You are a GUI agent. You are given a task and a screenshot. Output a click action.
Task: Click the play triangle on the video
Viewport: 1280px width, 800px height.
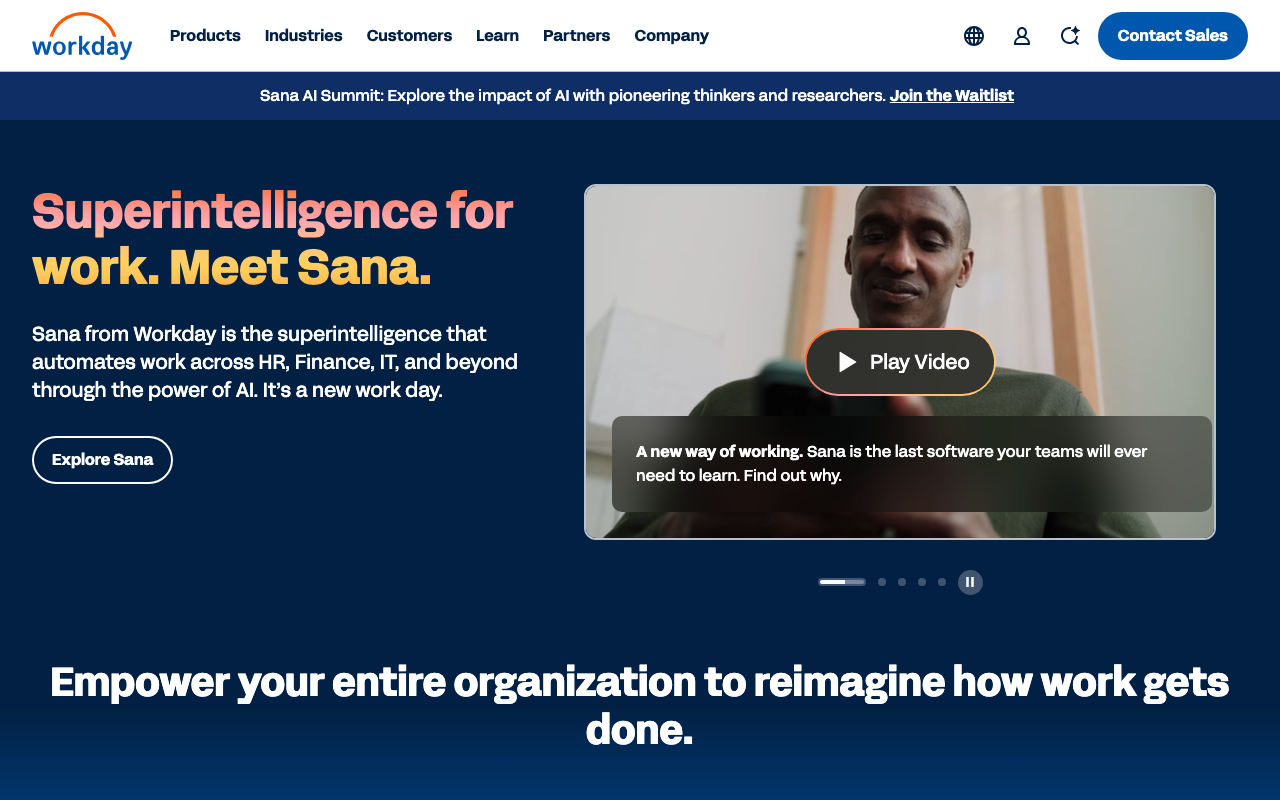tap(847, 362)
